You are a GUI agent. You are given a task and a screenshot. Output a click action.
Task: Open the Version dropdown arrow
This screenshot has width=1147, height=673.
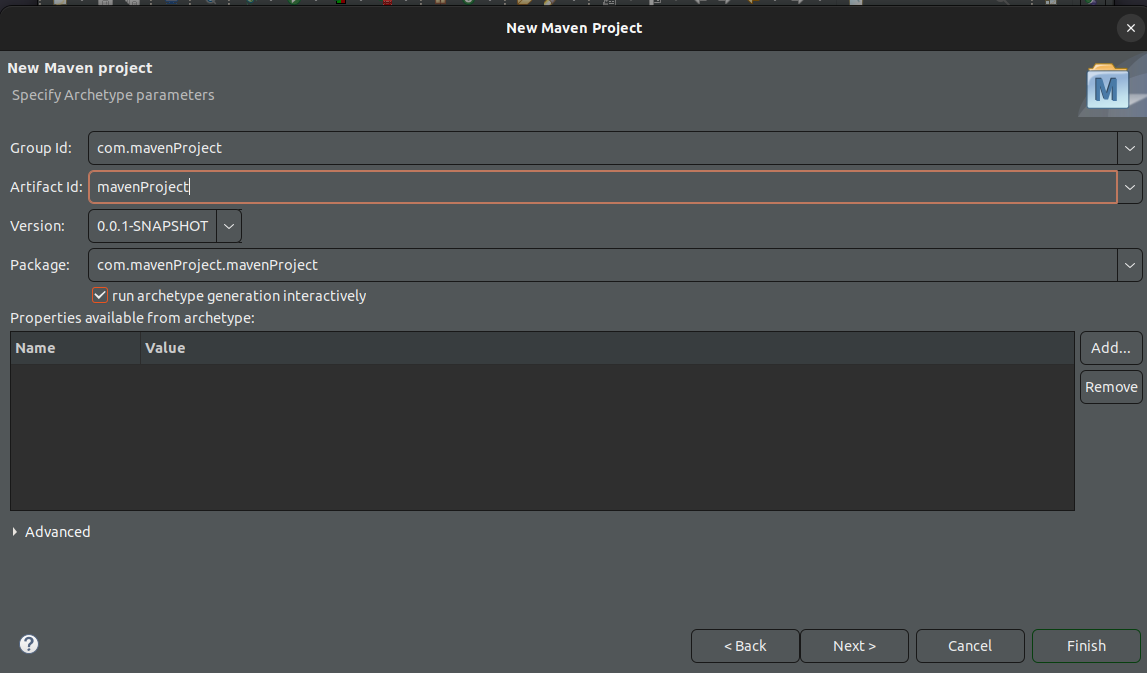point(229,226)
